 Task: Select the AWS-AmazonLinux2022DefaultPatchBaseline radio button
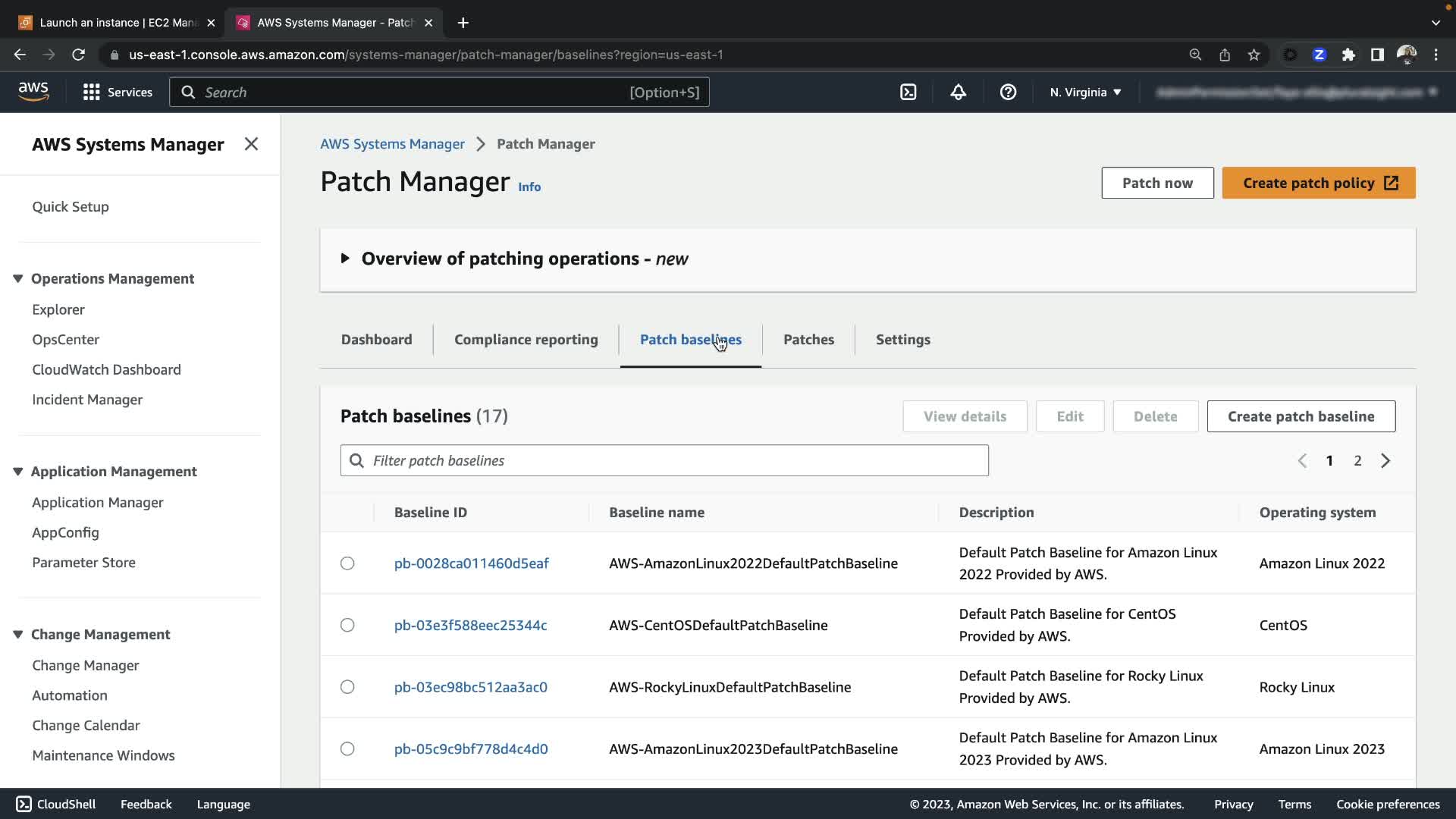click(x=347, y=563)
